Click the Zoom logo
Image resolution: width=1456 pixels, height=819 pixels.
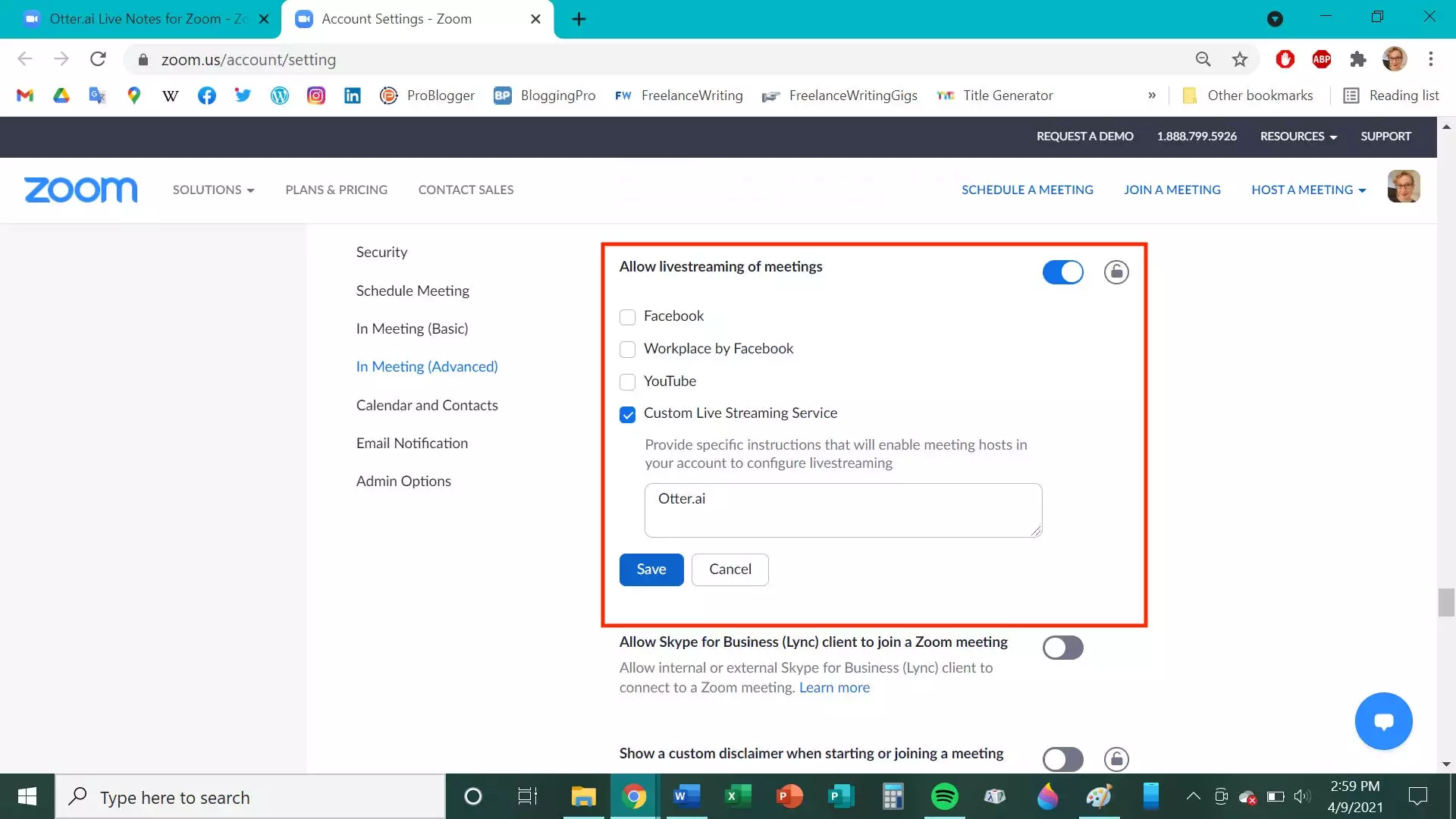click(x=81, y=190)
